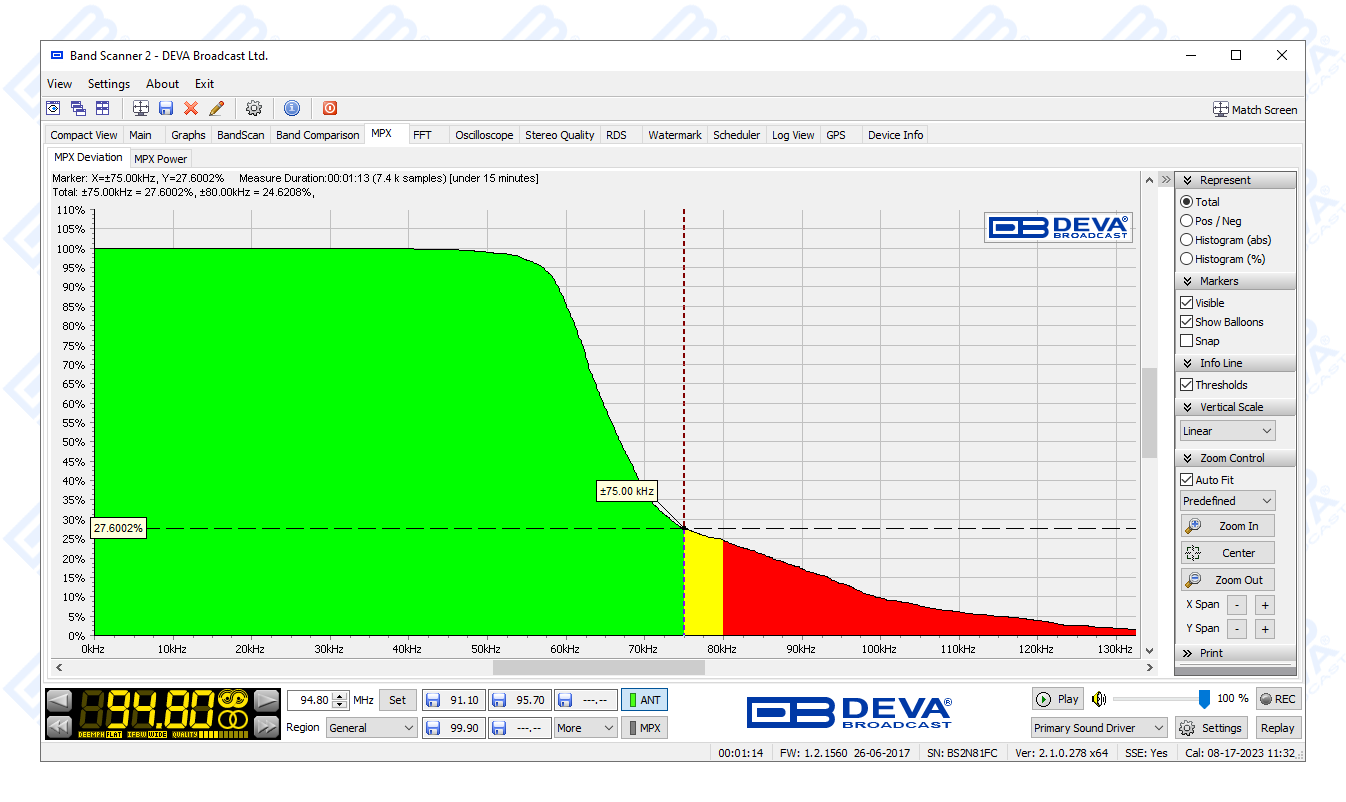
Task: Click the Match Screen icon
Action: [1220, 110]
